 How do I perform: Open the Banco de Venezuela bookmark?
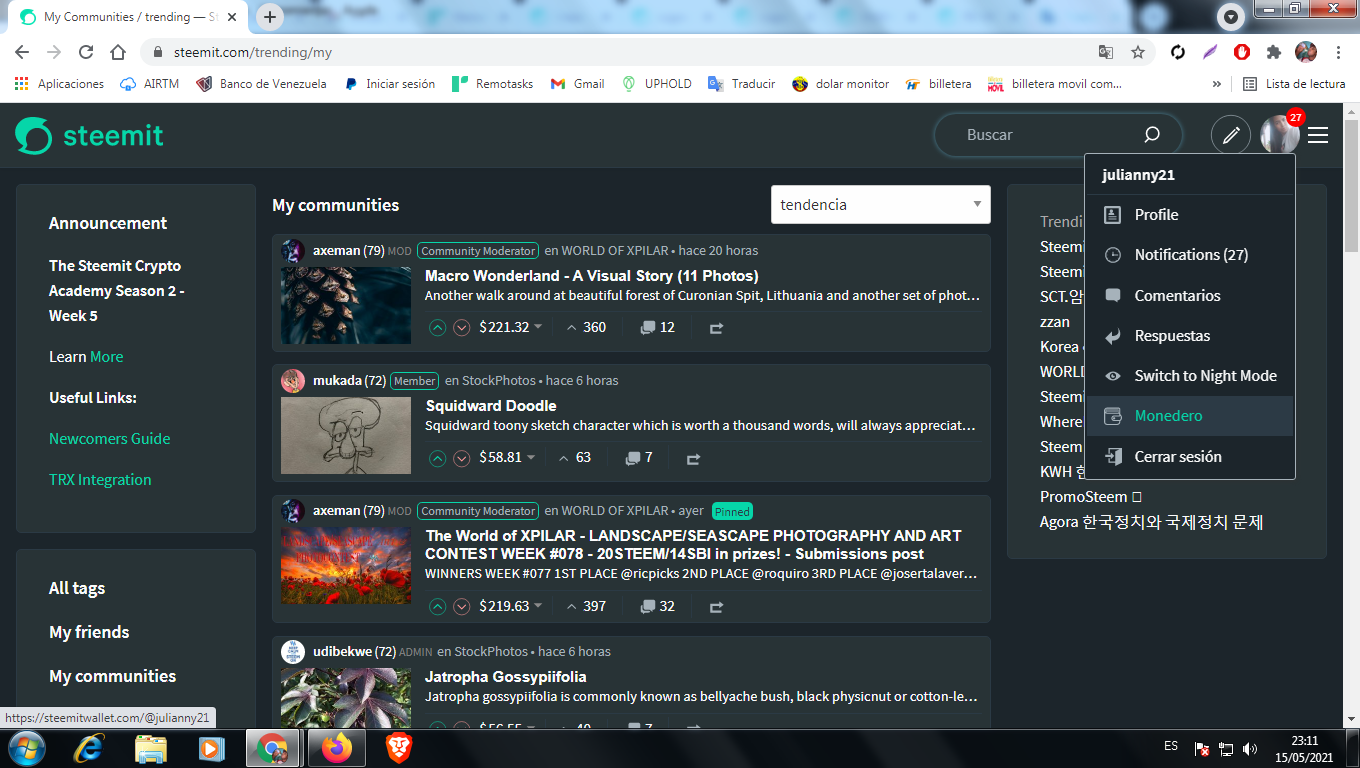[x=261, y=84]
